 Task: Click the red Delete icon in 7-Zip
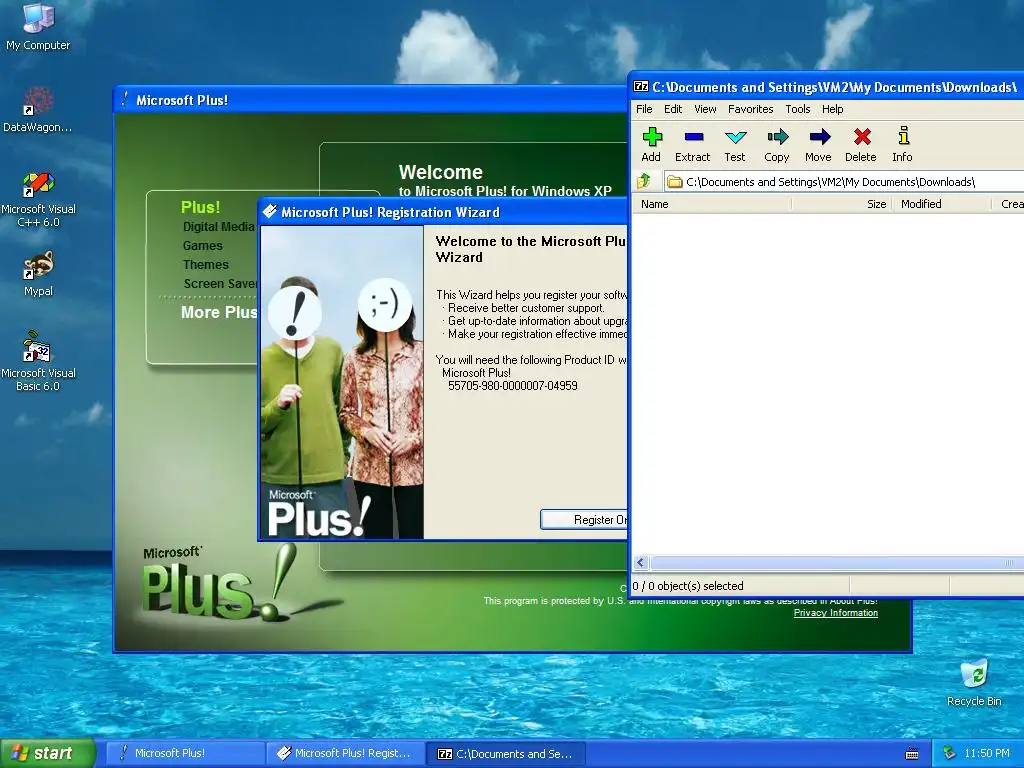pos(861,144)
